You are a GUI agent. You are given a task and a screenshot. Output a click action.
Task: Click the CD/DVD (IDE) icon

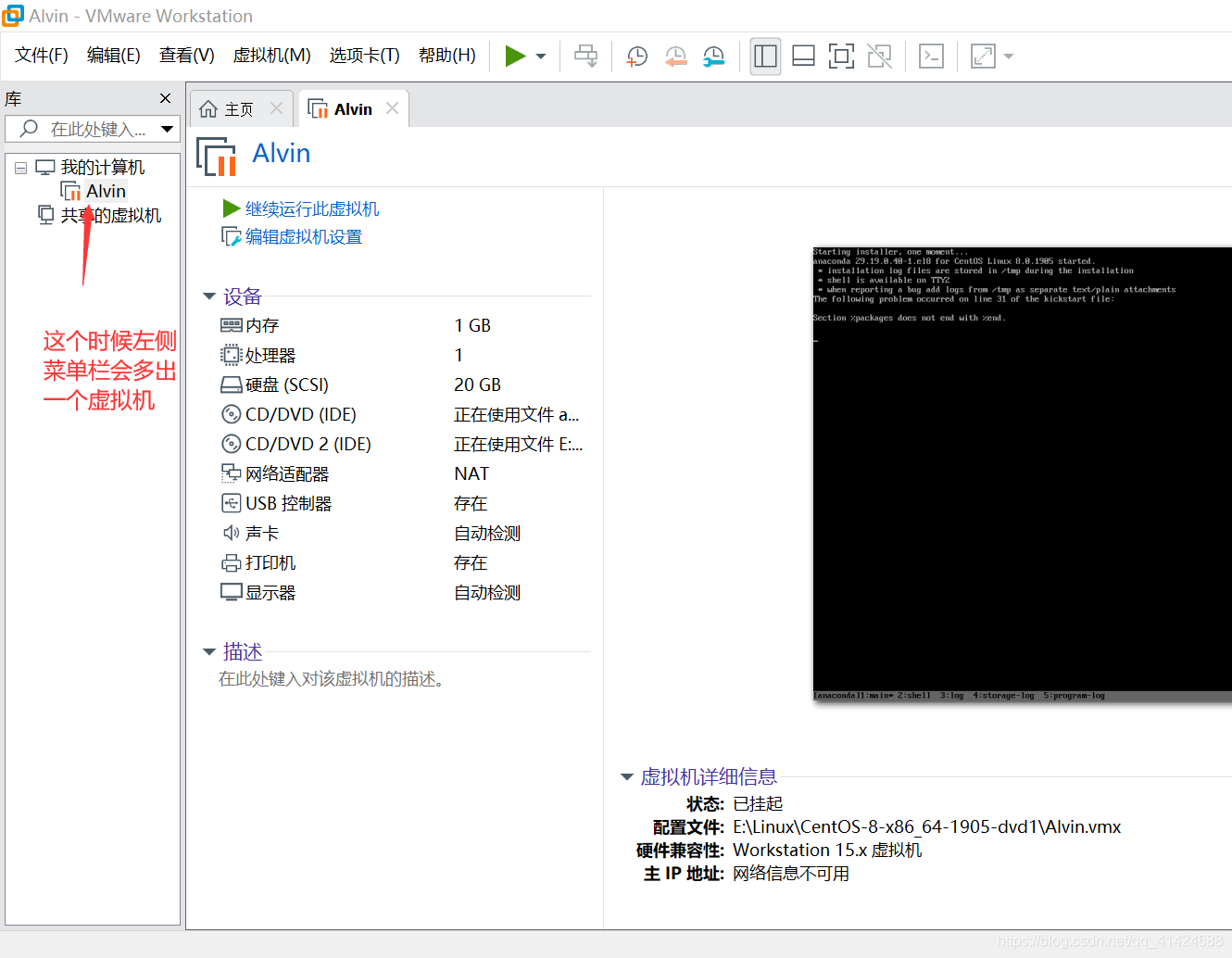click(x=231, y=414)
